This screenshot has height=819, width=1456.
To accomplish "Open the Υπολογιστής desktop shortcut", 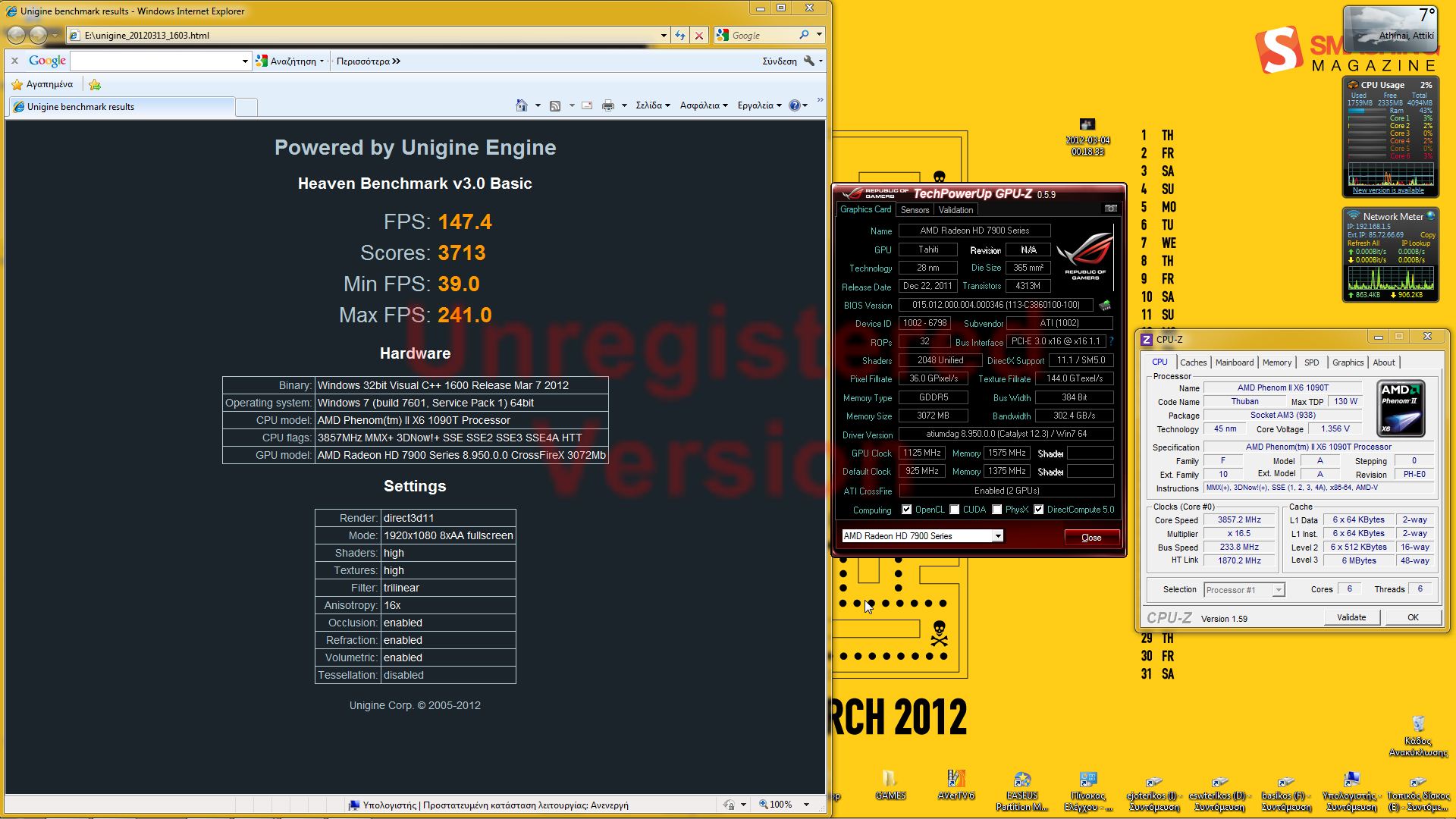I will pos(1351,791).
